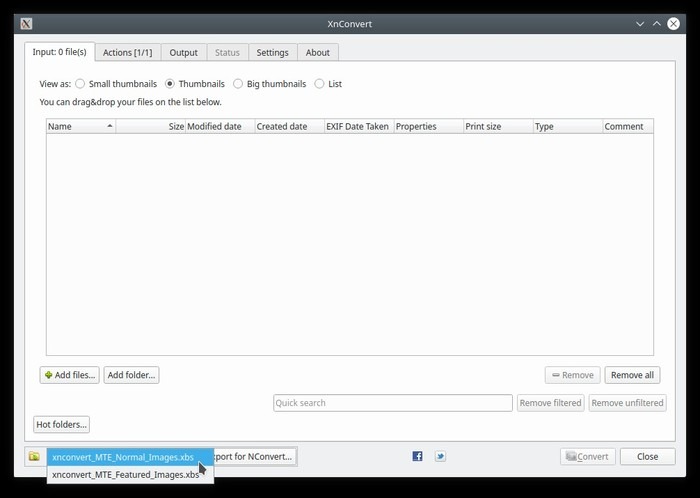Switch to the Input: 0 file(s) tab

[x=59, y=52]
